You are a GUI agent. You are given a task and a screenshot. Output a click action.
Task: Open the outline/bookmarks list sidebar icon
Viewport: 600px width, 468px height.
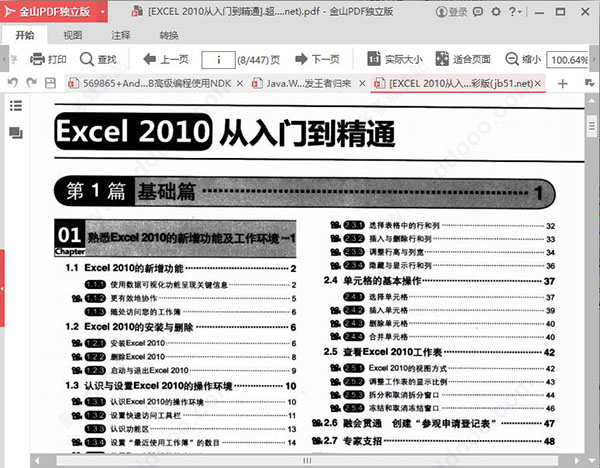tap(16, 105)
